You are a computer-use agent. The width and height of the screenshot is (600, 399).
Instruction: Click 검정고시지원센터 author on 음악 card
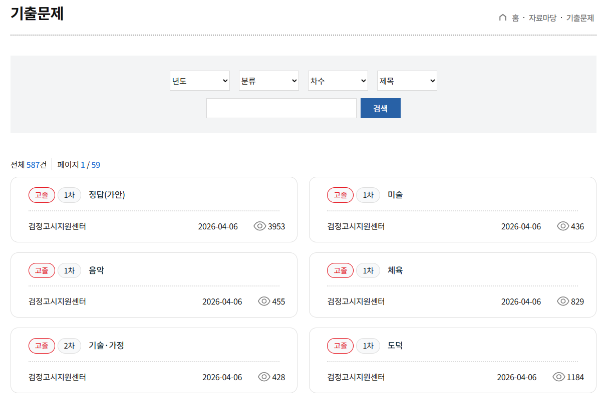pos(57,302)
